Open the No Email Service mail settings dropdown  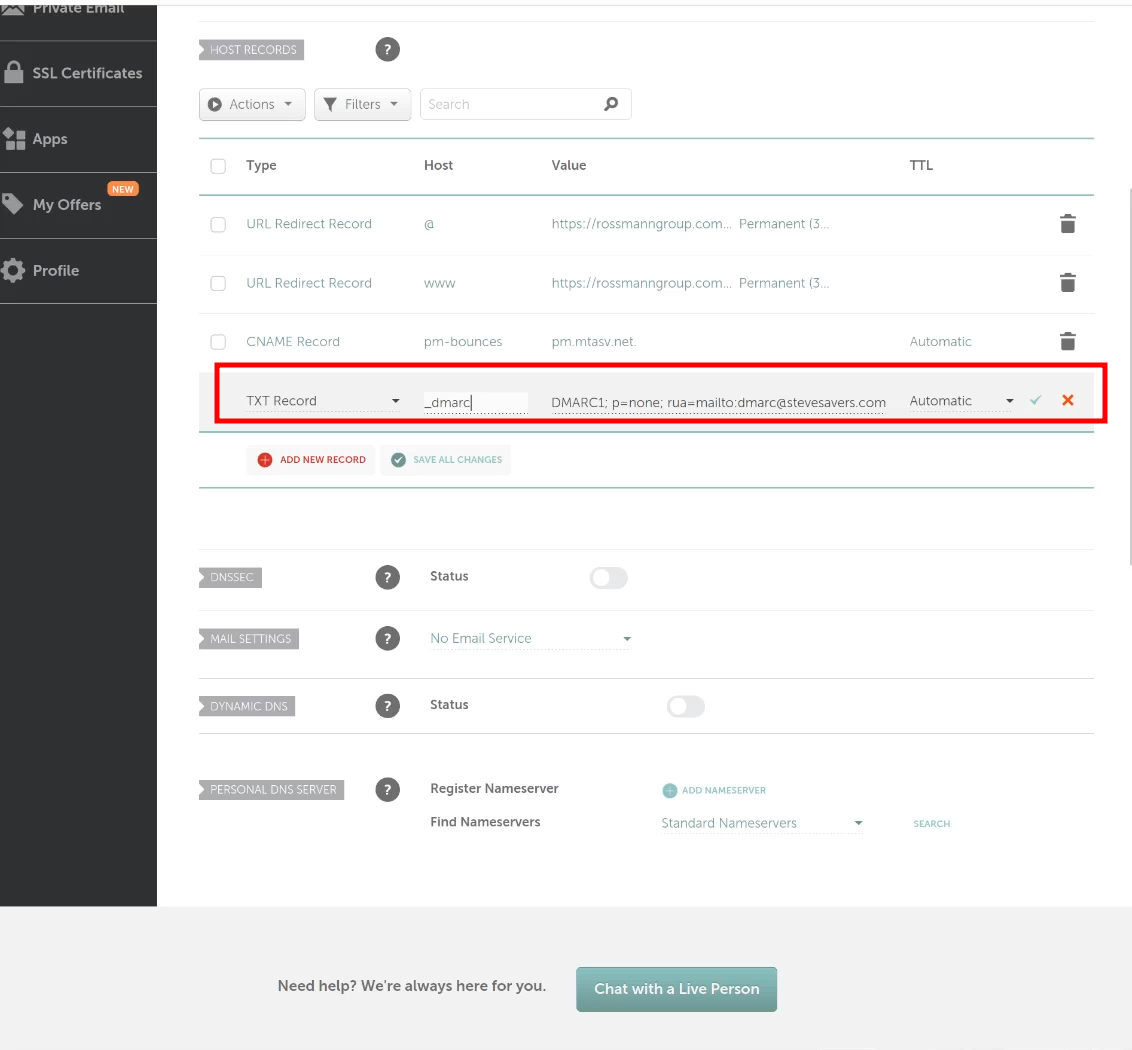(531, 638)
